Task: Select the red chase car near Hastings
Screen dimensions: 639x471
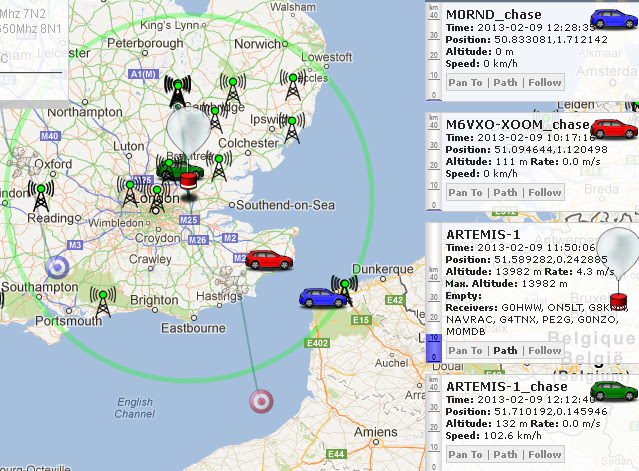Action: point(269,260)
